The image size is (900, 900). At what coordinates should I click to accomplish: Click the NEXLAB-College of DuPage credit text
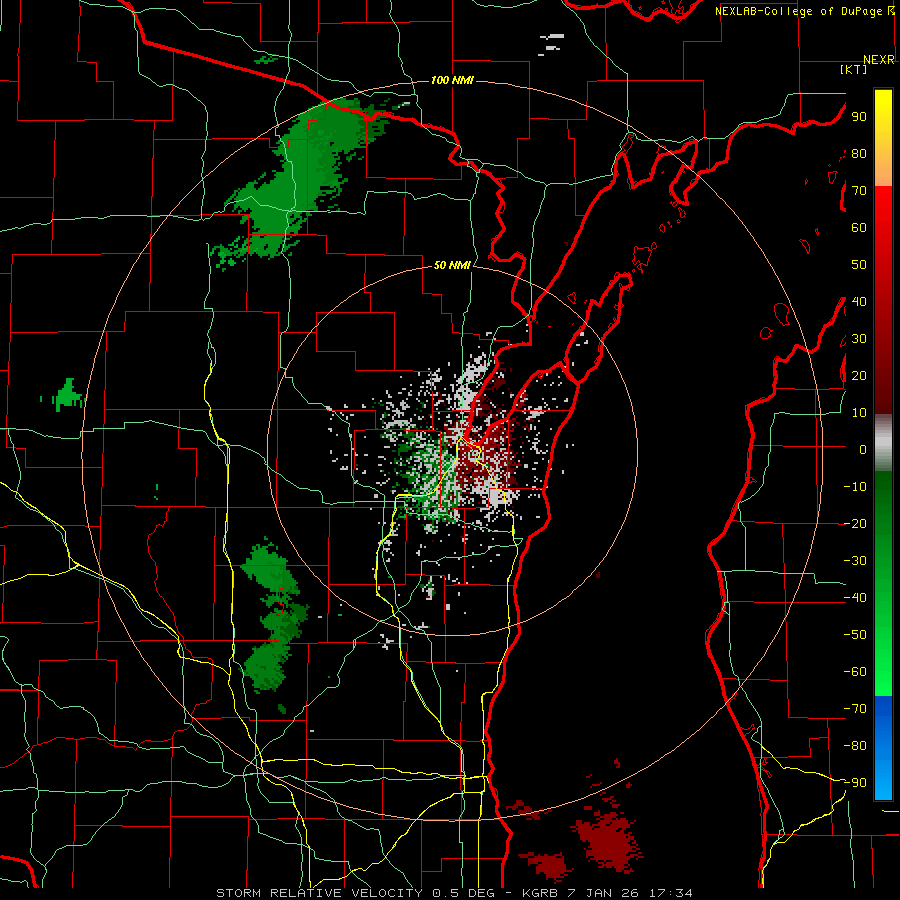point(800,11)
